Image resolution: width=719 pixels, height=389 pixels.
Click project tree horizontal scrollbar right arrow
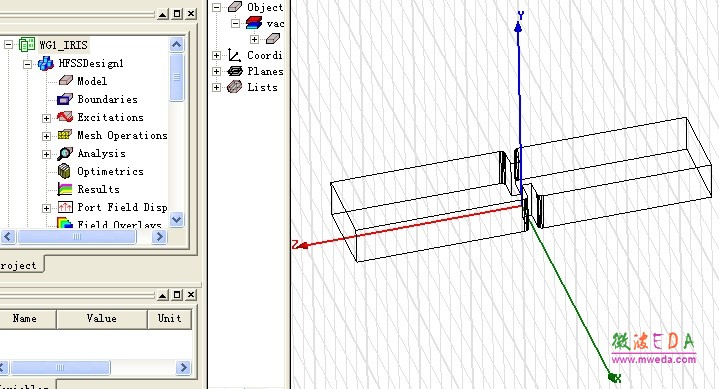coord(159,237)
